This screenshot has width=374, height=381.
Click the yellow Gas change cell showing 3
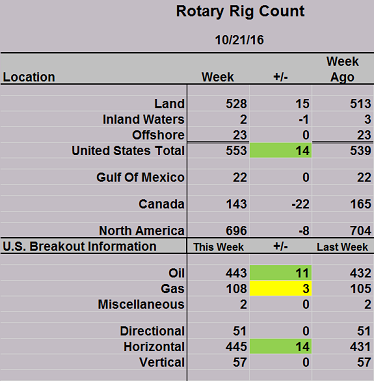(281, 288)
